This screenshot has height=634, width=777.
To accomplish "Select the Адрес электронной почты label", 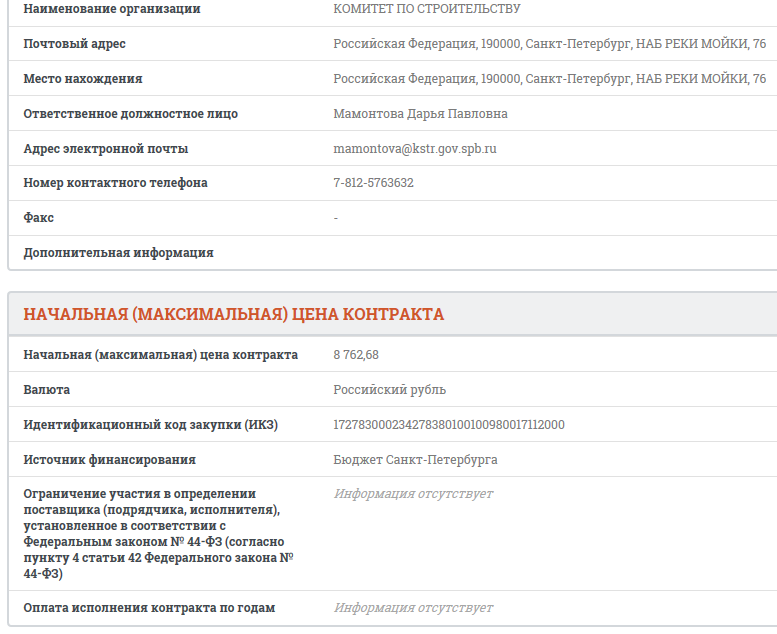I will click(106, 149).
